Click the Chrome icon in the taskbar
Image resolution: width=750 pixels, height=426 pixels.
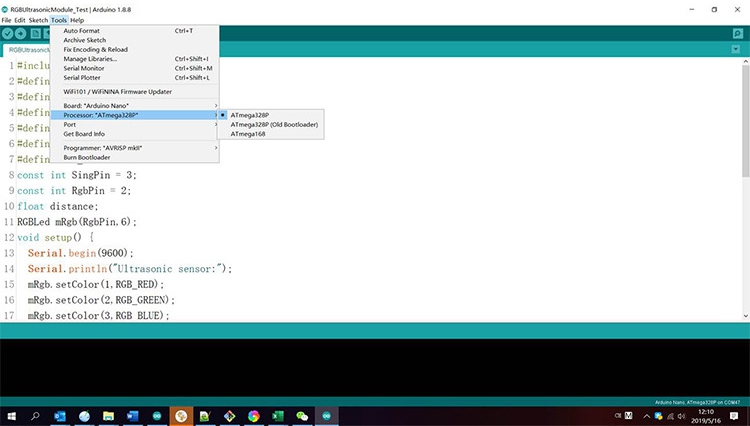[x=253, y=416]
